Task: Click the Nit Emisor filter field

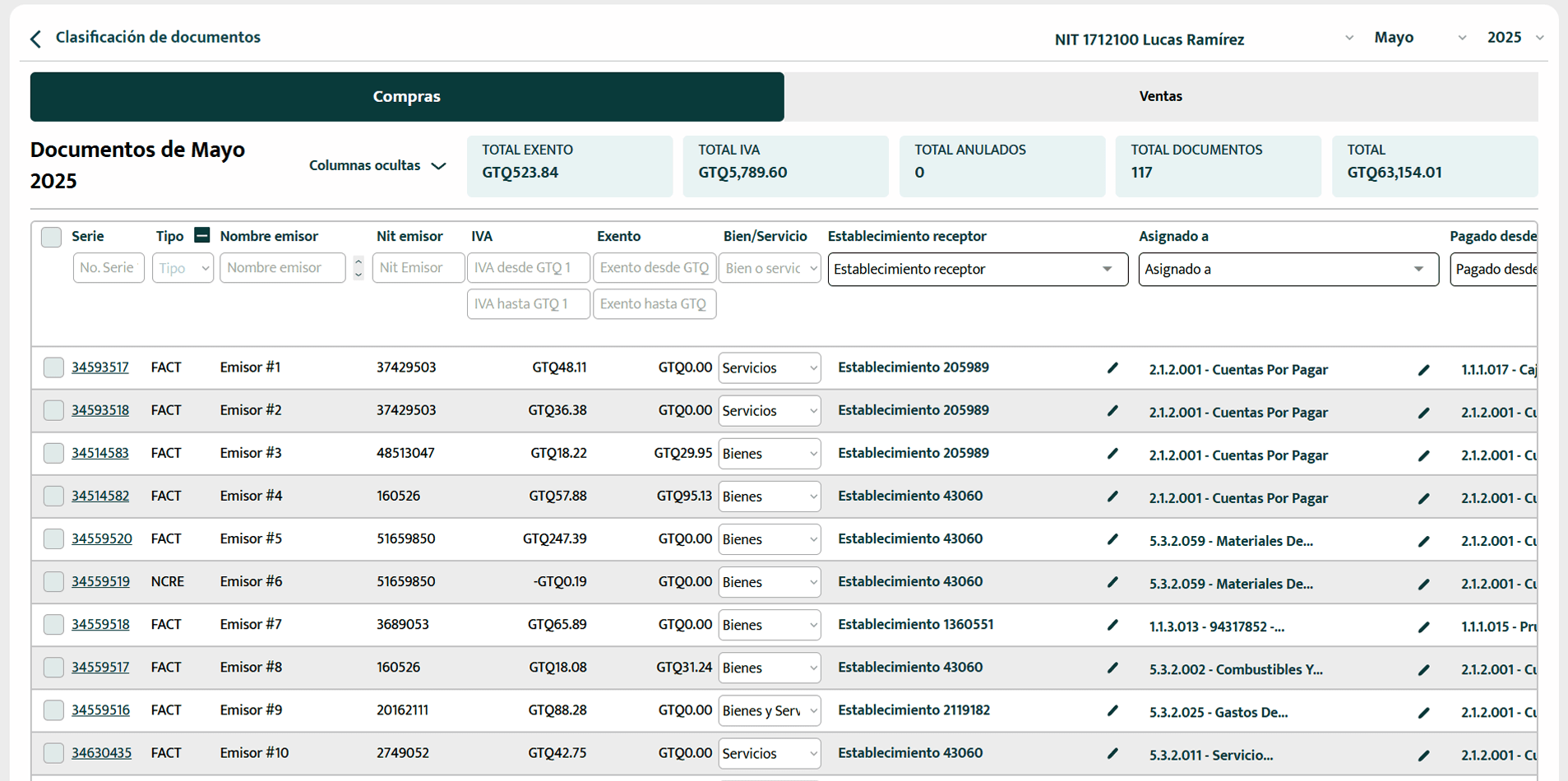Action: pos(418,267)
